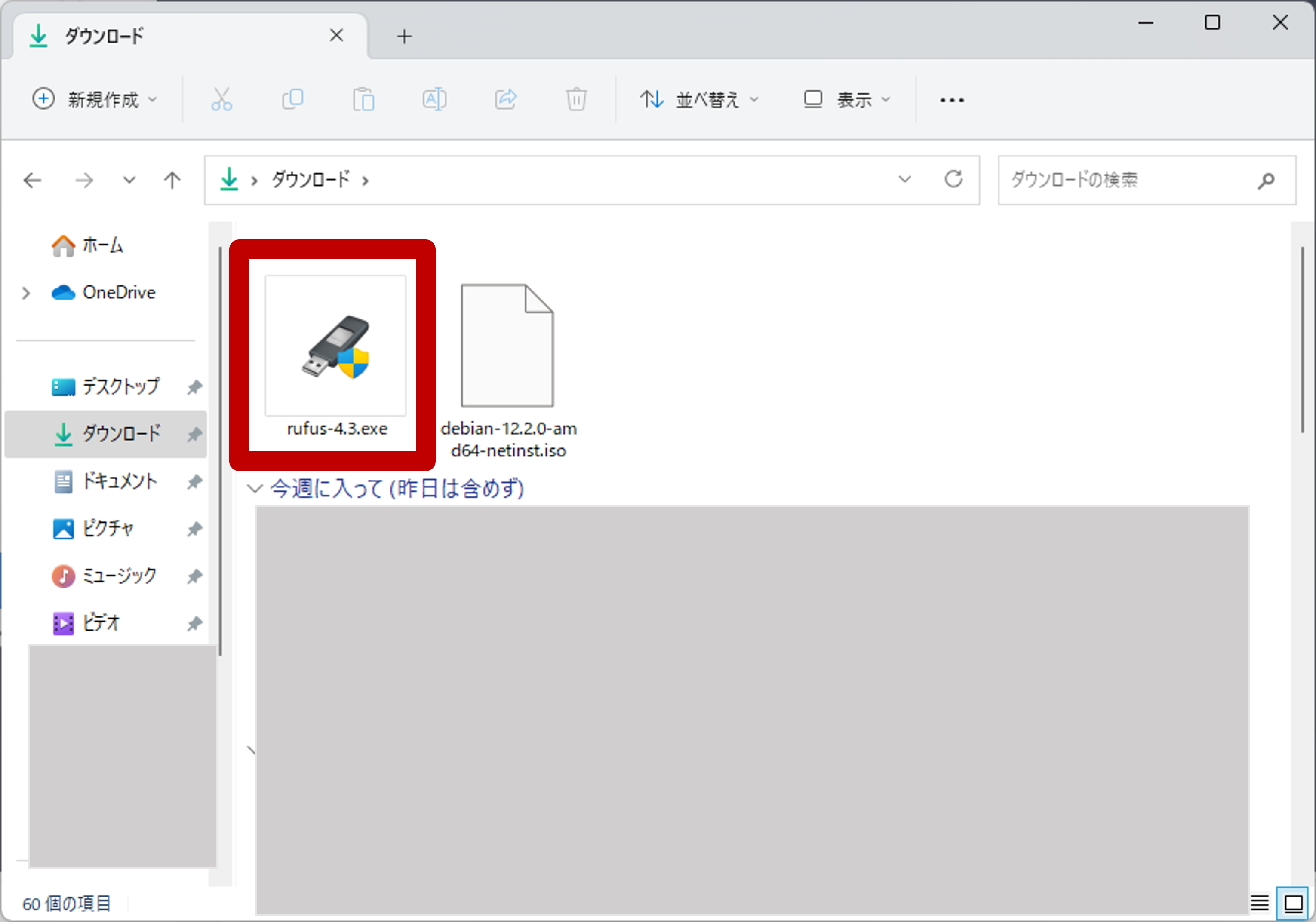Click the back navigation arrow
The image size is (1316, 922).
coord(32,180)
